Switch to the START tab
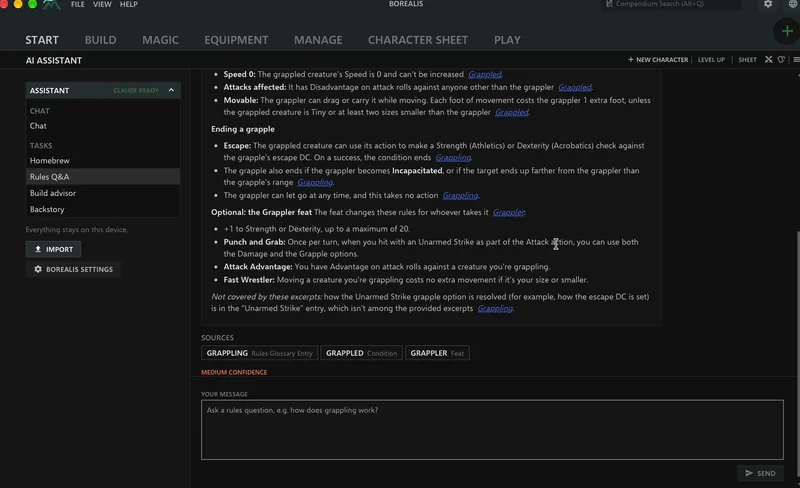This screenshot has height=488, width=800. tap(42, 40)
